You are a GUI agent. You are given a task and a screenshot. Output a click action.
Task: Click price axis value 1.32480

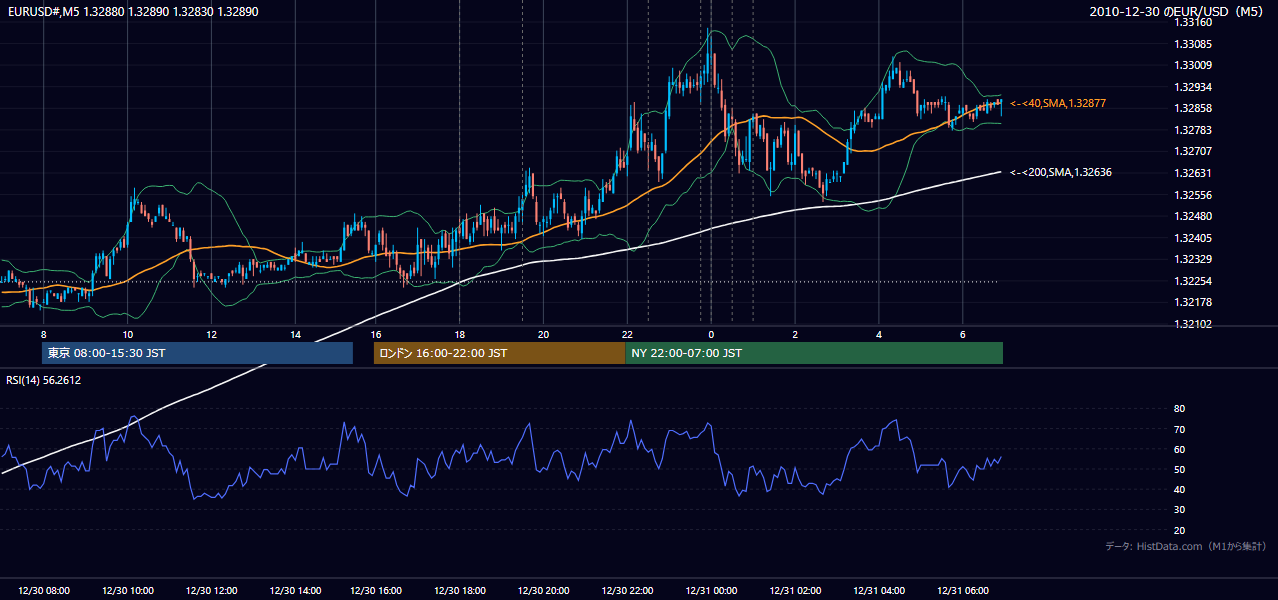1193,216
